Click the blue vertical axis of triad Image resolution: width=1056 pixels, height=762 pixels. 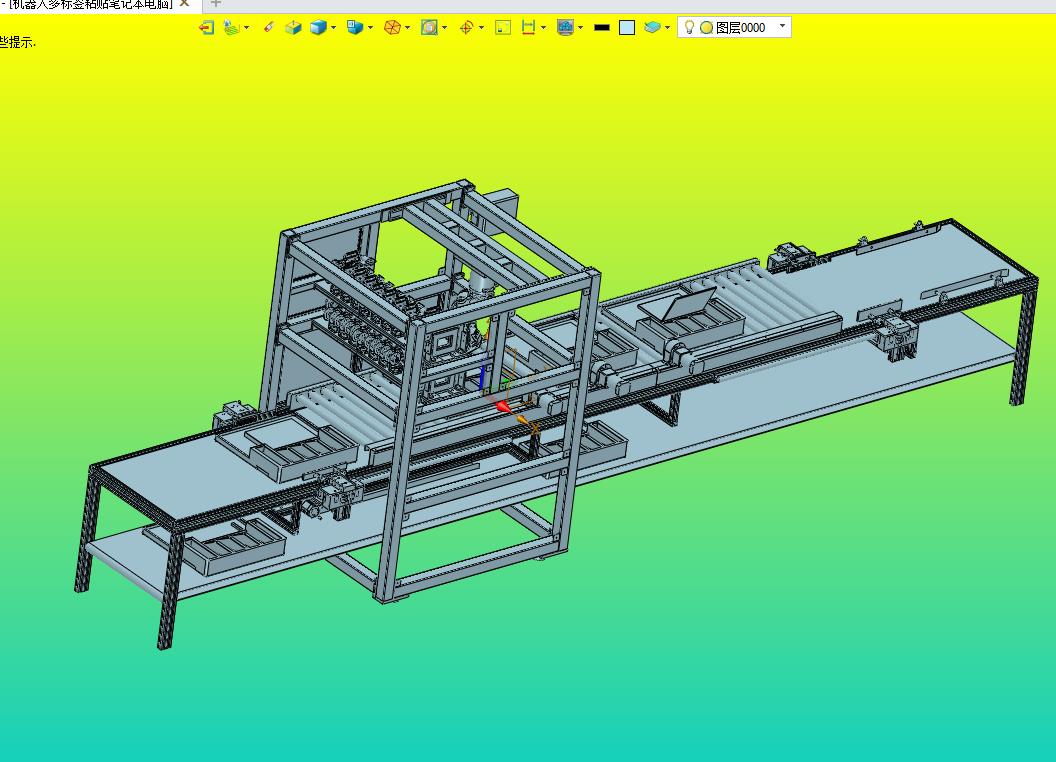point(482,376)
